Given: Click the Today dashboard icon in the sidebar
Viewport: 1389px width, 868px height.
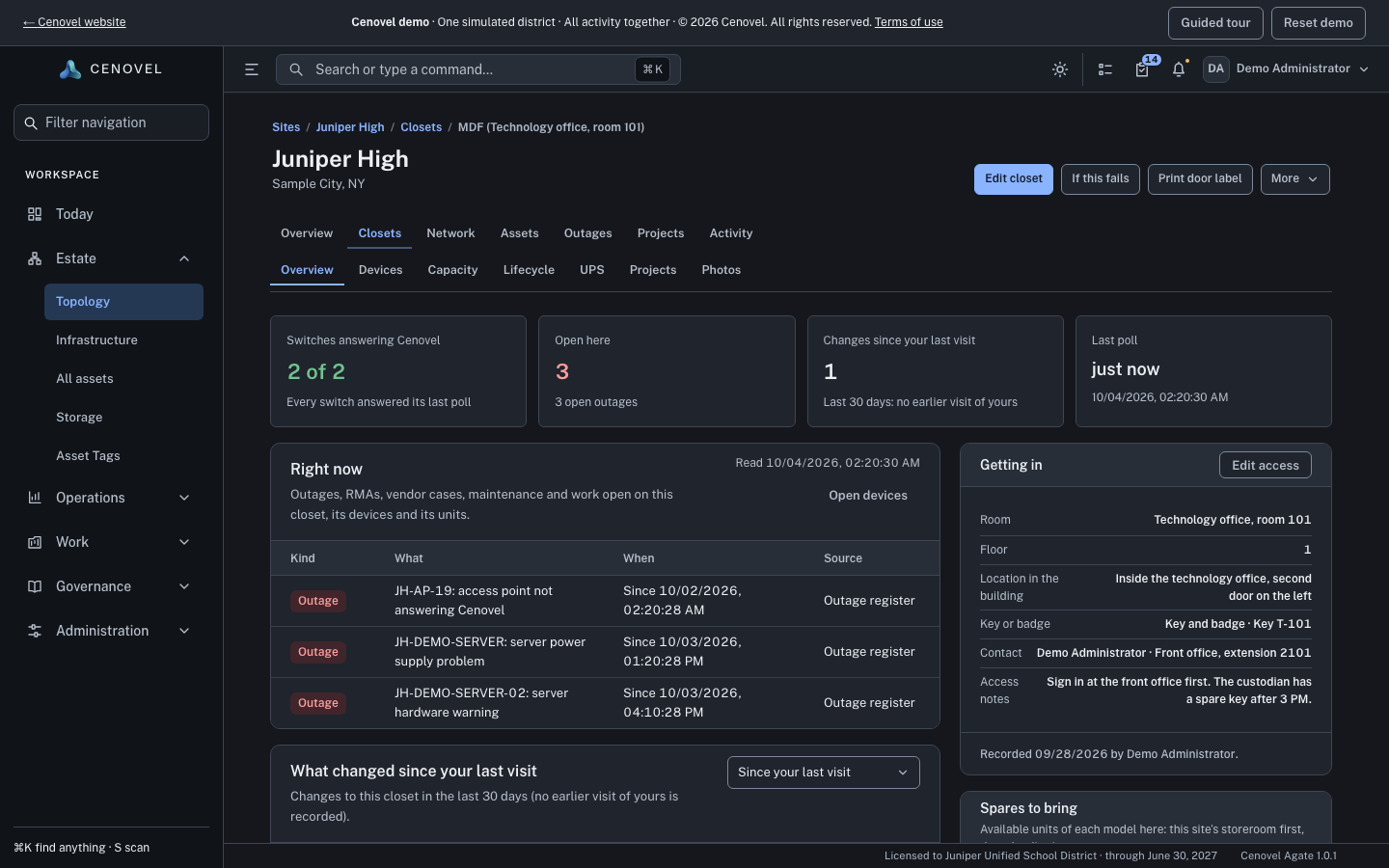Looking at the screenshot, I should pos(35,214).
